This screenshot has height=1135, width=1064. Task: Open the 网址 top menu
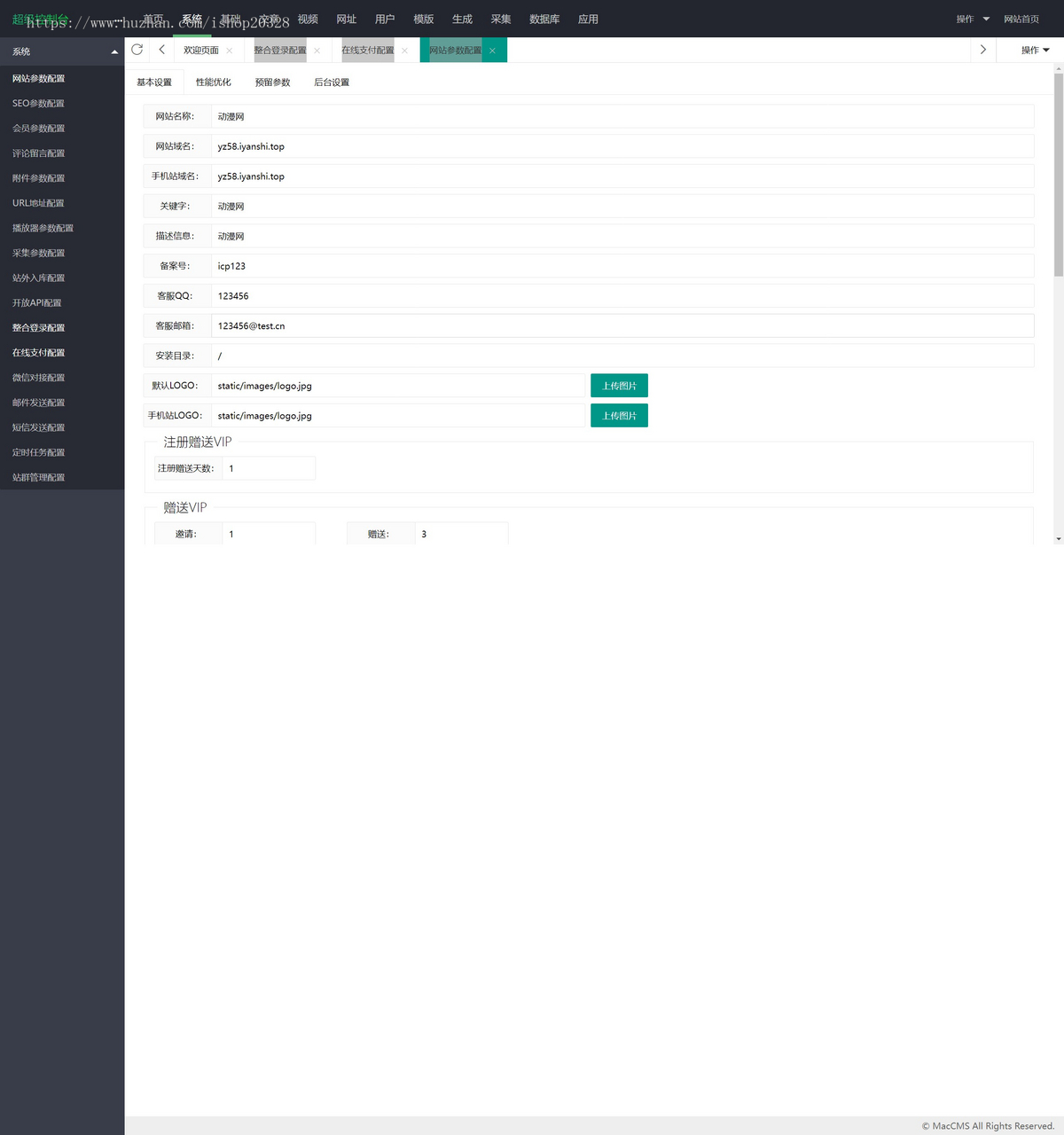click(x=347, y=19)
